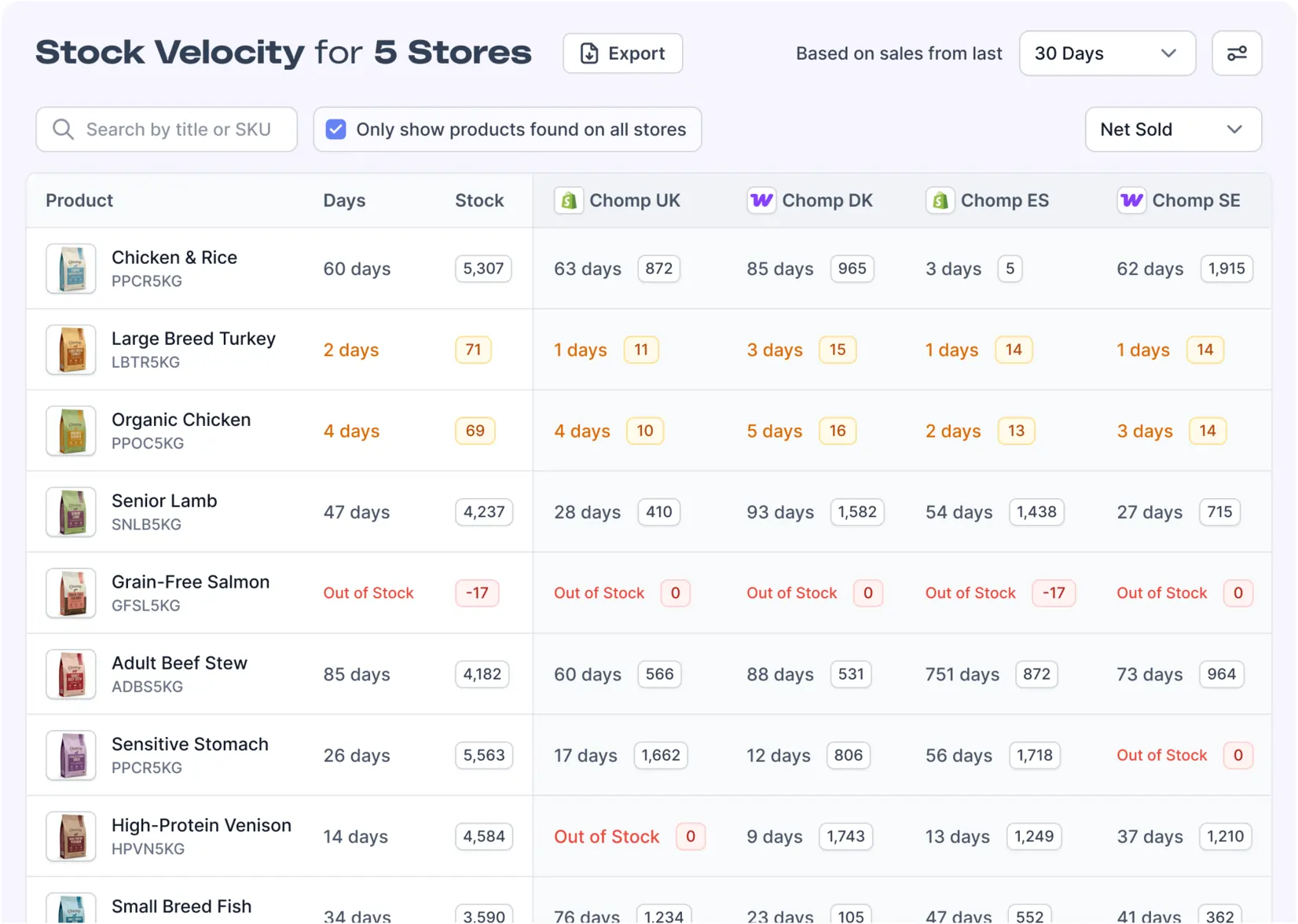Click the WooCommerce icon beside Chomp DK
The width and height of the screenshot is (1298, 924).
click(760, 200)
